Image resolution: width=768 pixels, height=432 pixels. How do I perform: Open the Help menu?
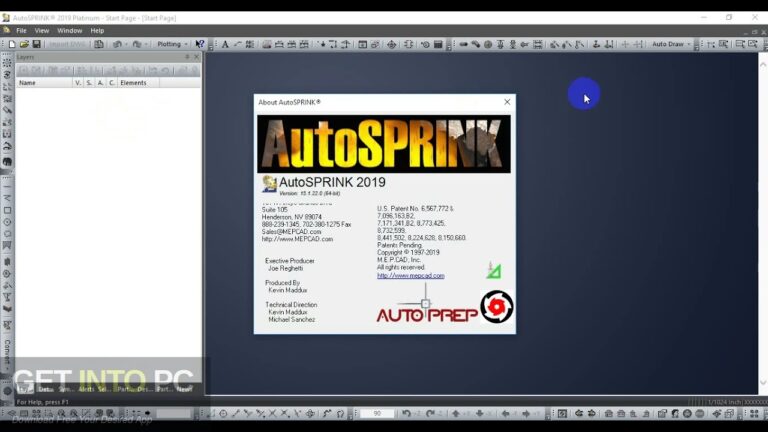(x=97, y=30)
